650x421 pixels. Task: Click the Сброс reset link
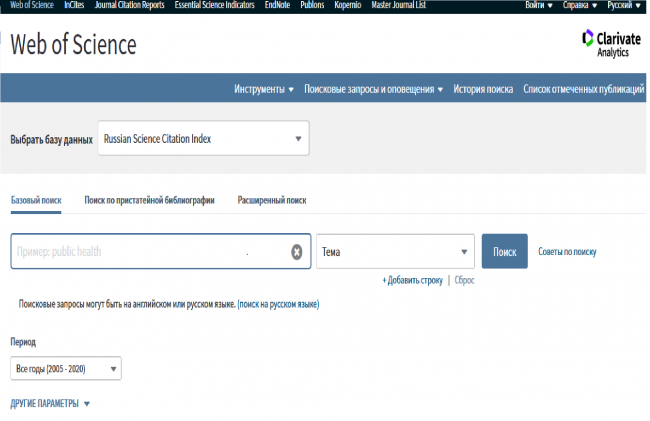[x=464, y=281]
